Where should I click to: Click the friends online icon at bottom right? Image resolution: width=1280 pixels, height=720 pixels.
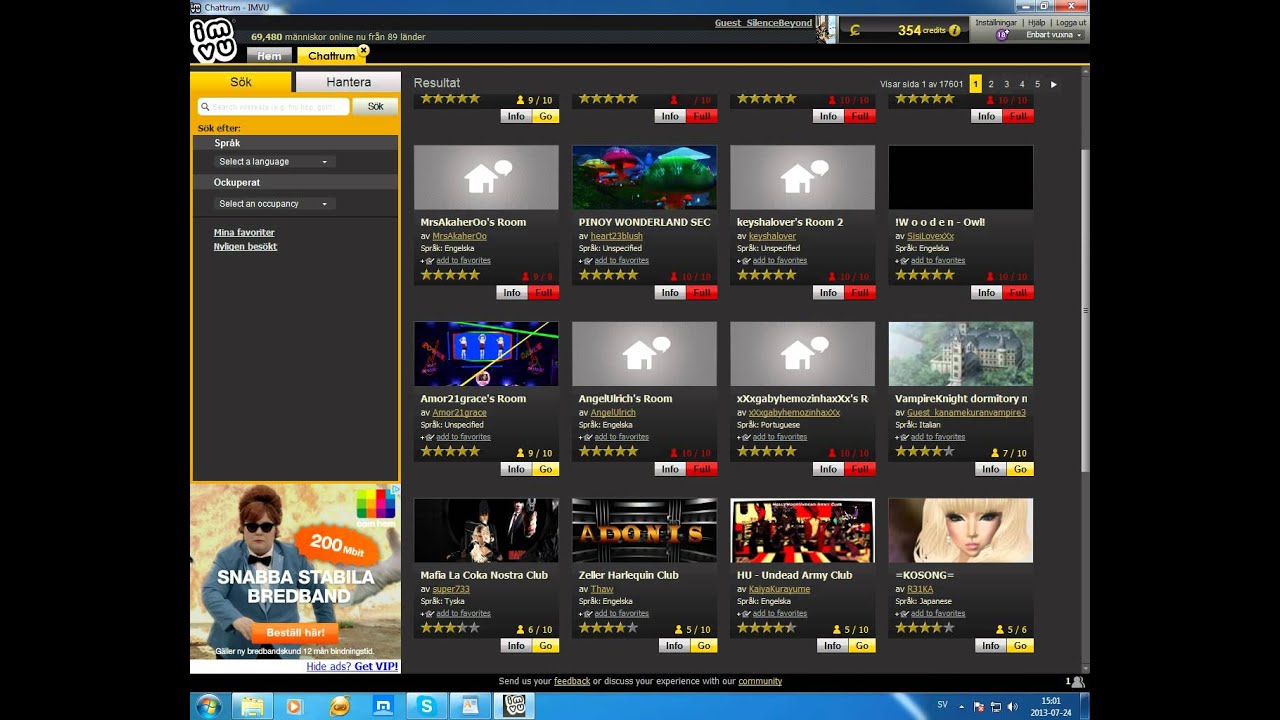(x=1076, y=682)
